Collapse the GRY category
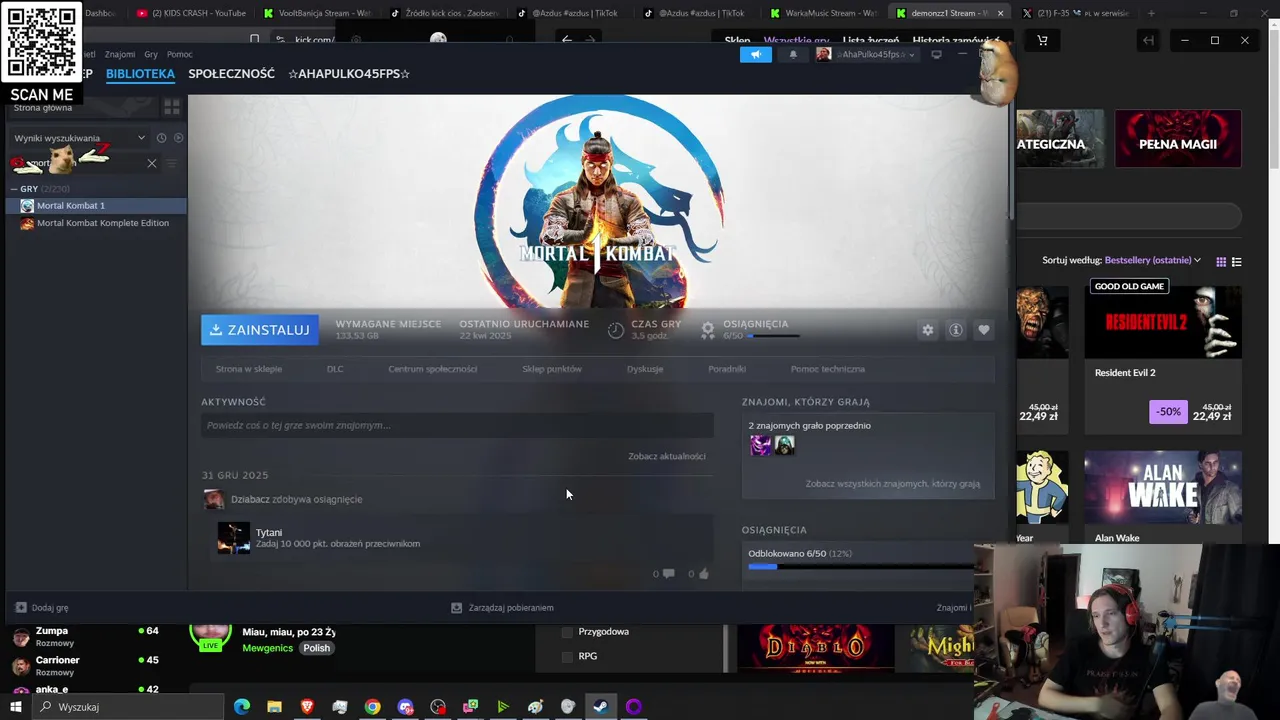The image size is (1280, 720). point(14,189)
